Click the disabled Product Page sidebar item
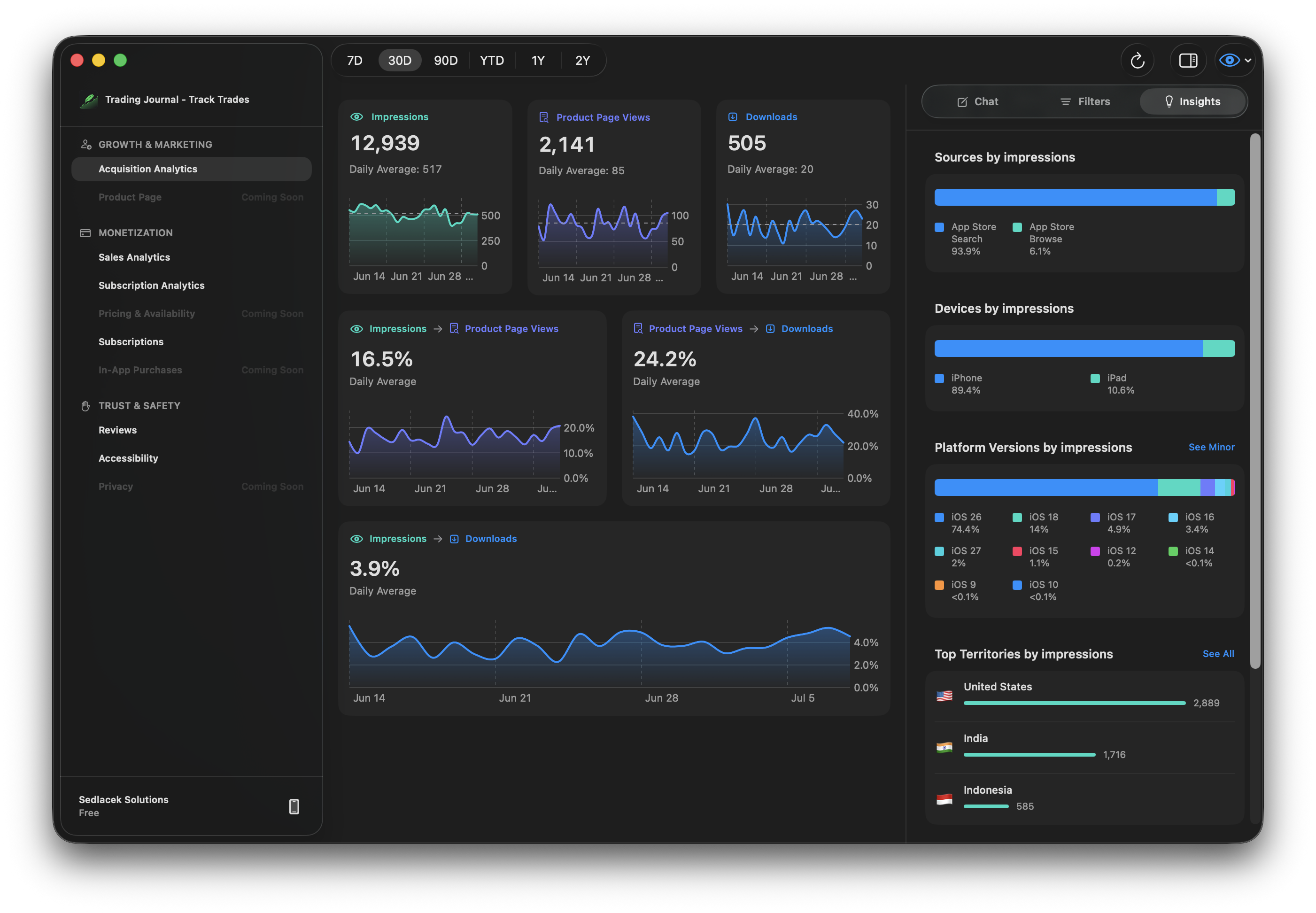This screenshot has height=913, width=1316. click(191, 197)
